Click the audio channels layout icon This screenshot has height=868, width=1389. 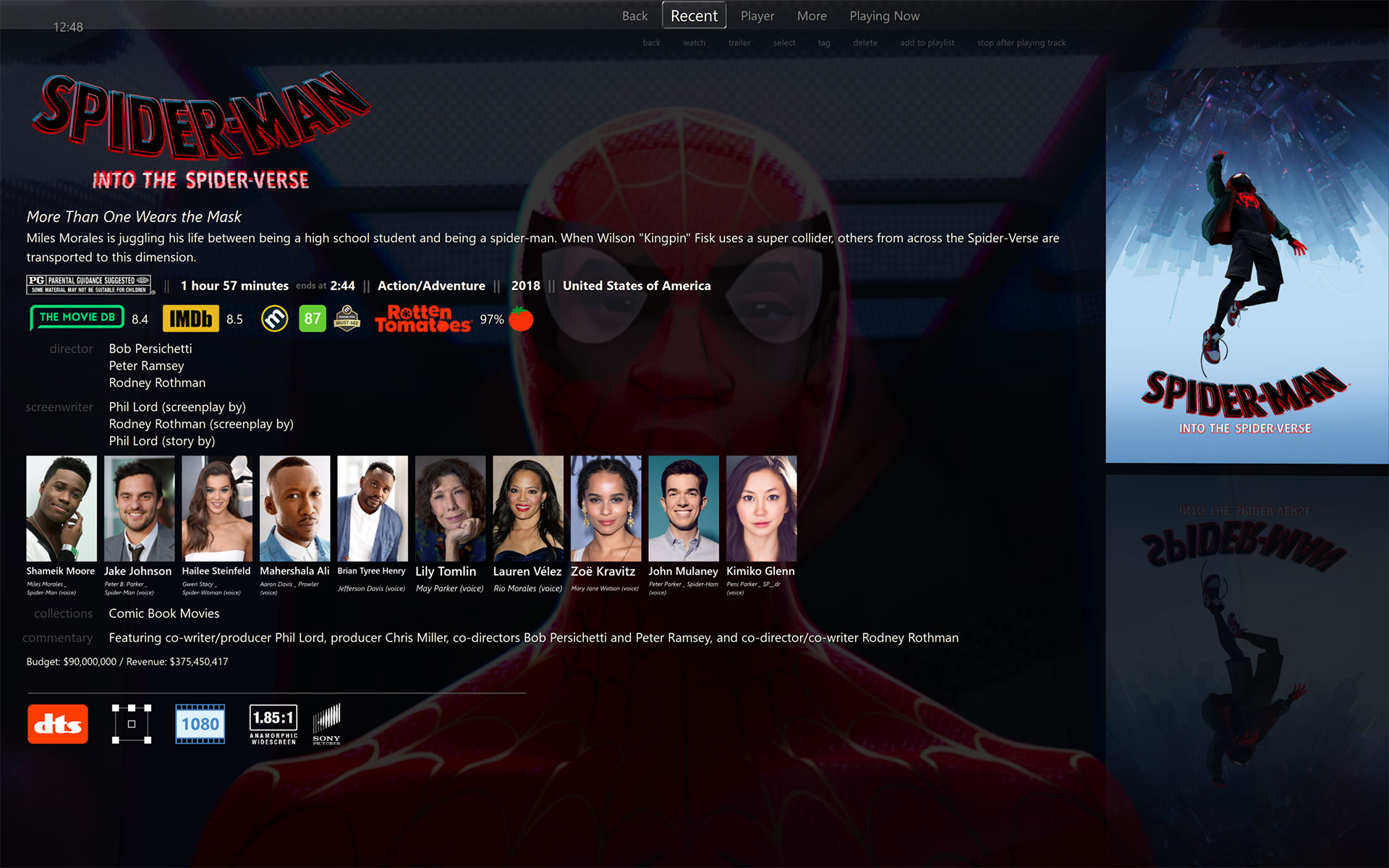tap(132, 724)
